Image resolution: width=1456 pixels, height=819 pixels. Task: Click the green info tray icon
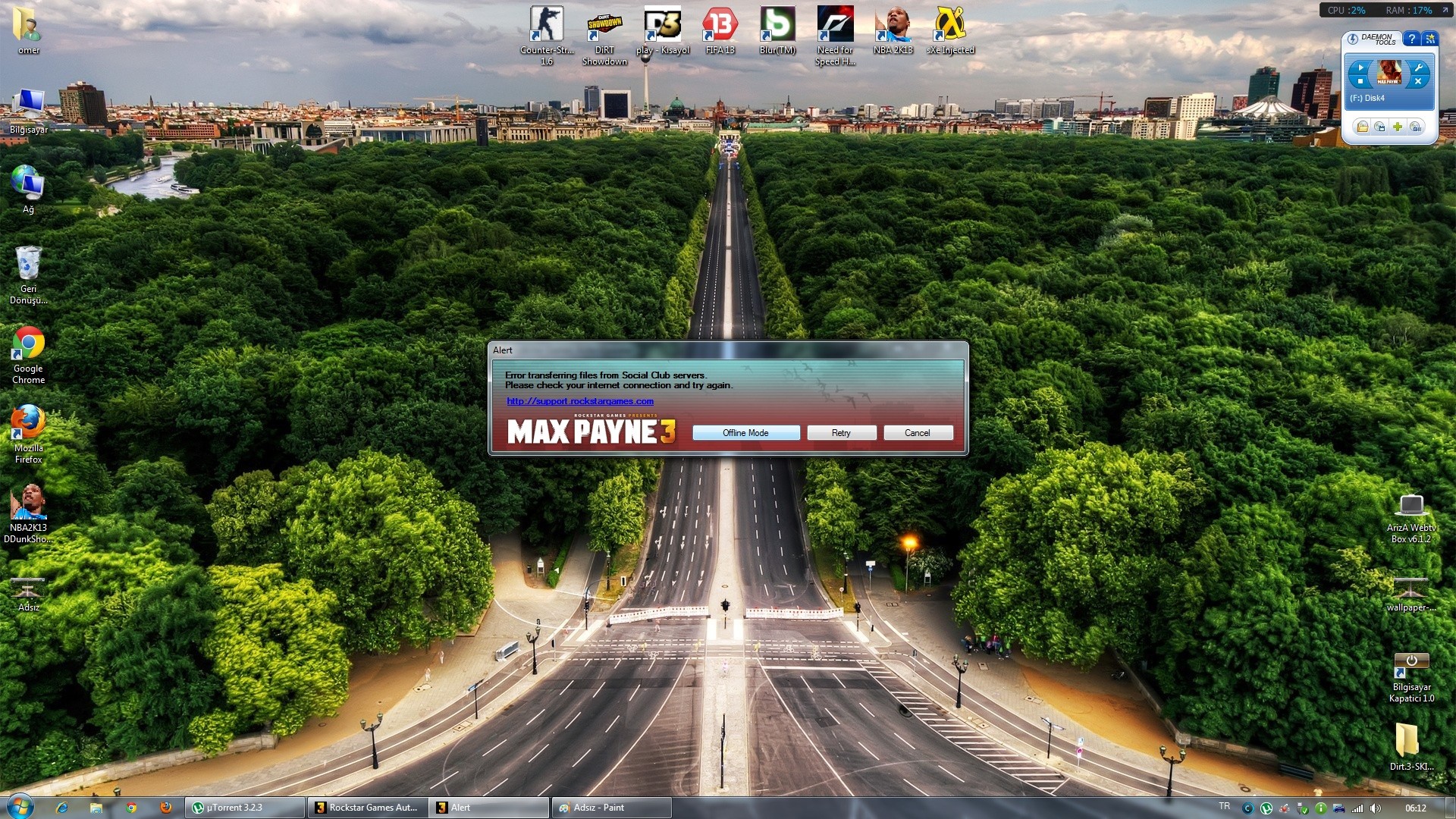point(1321,808)
